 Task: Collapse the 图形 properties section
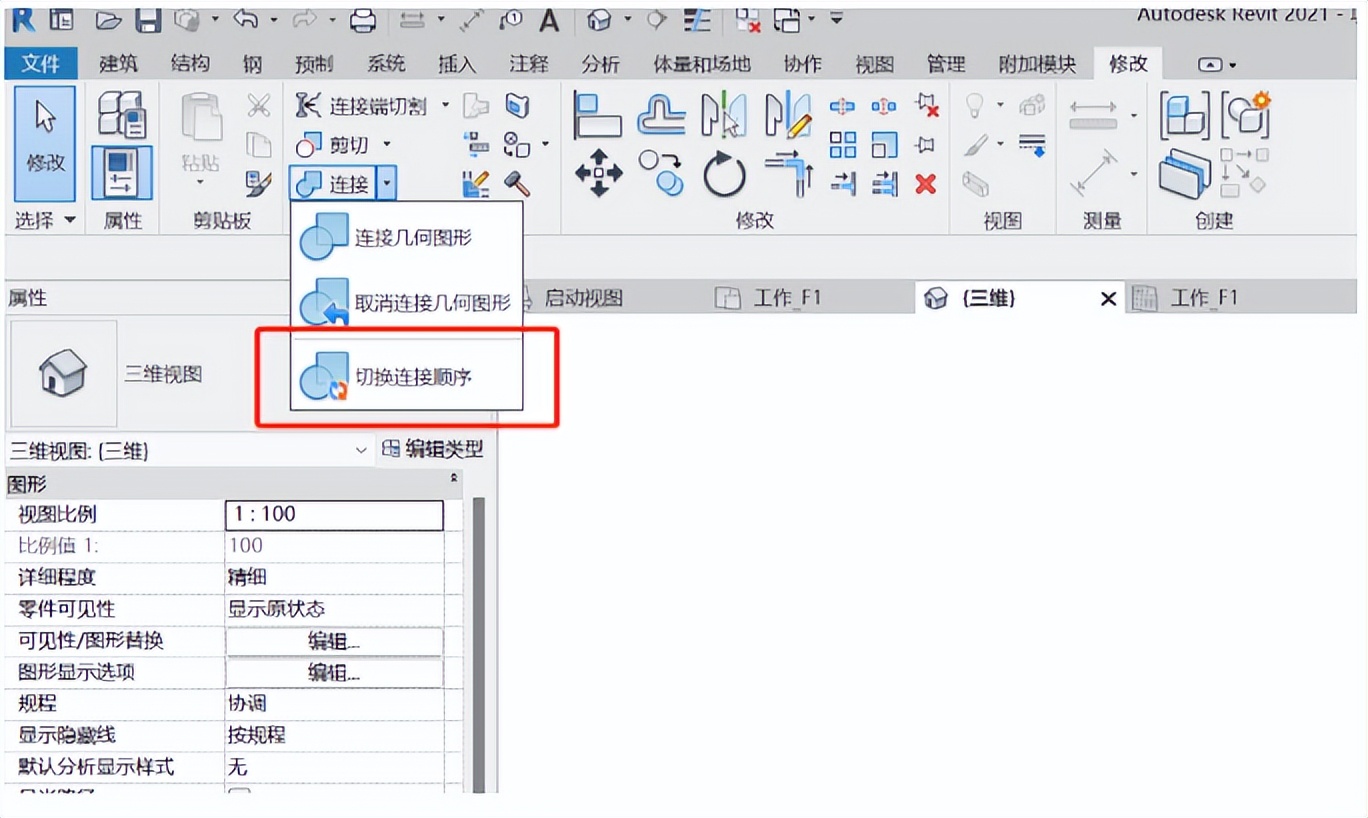pyautogui.click(x=455, y=479)
